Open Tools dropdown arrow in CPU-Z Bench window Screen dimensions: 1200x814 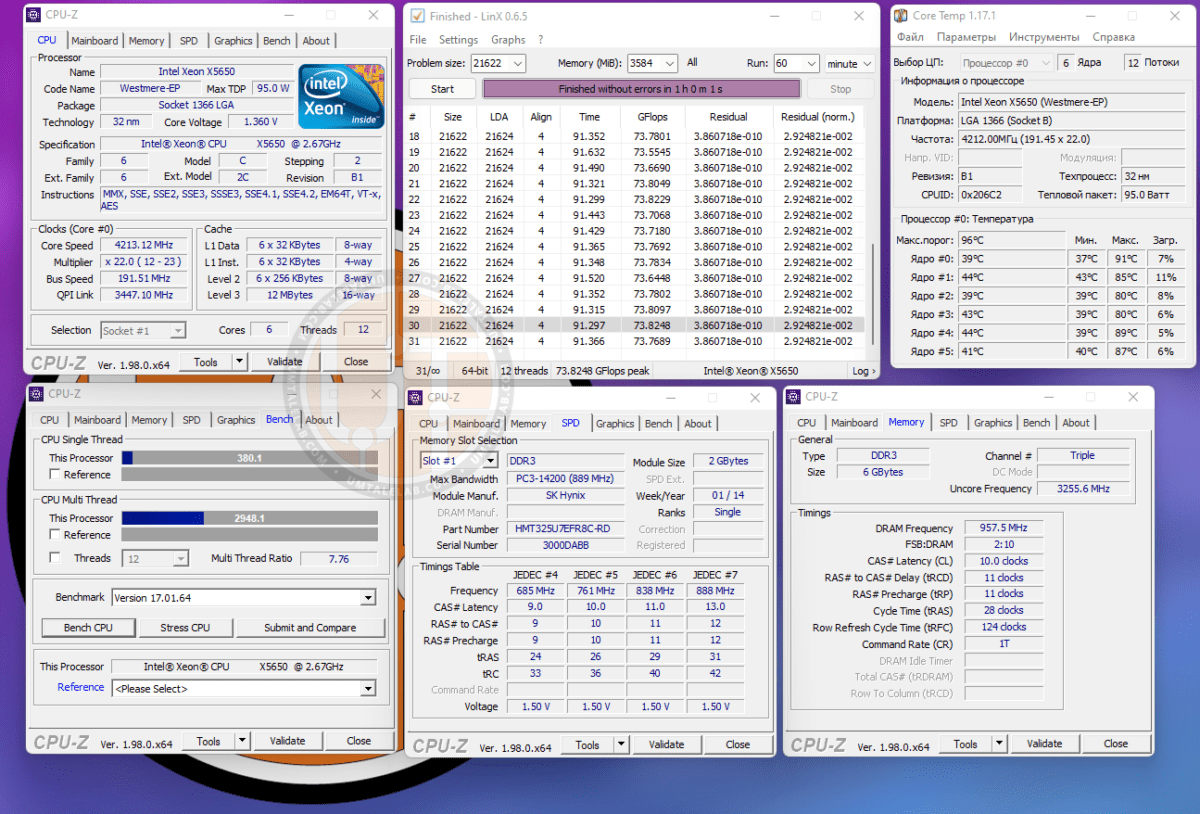pyautogui.click(x=242, y=741)
